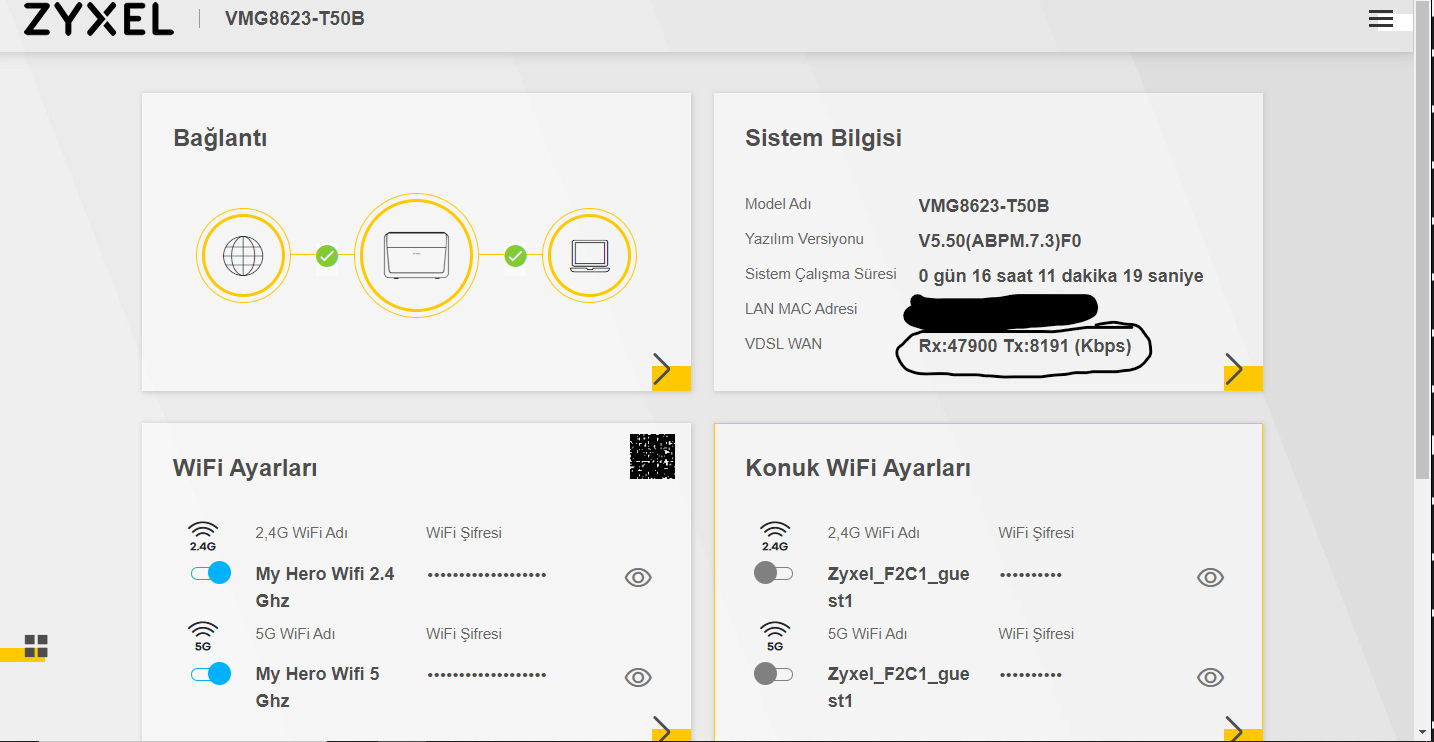Click the 2.4G signal icon in WiFi Ayarları
1434x742 pixels.
click(x=202, y=536)
